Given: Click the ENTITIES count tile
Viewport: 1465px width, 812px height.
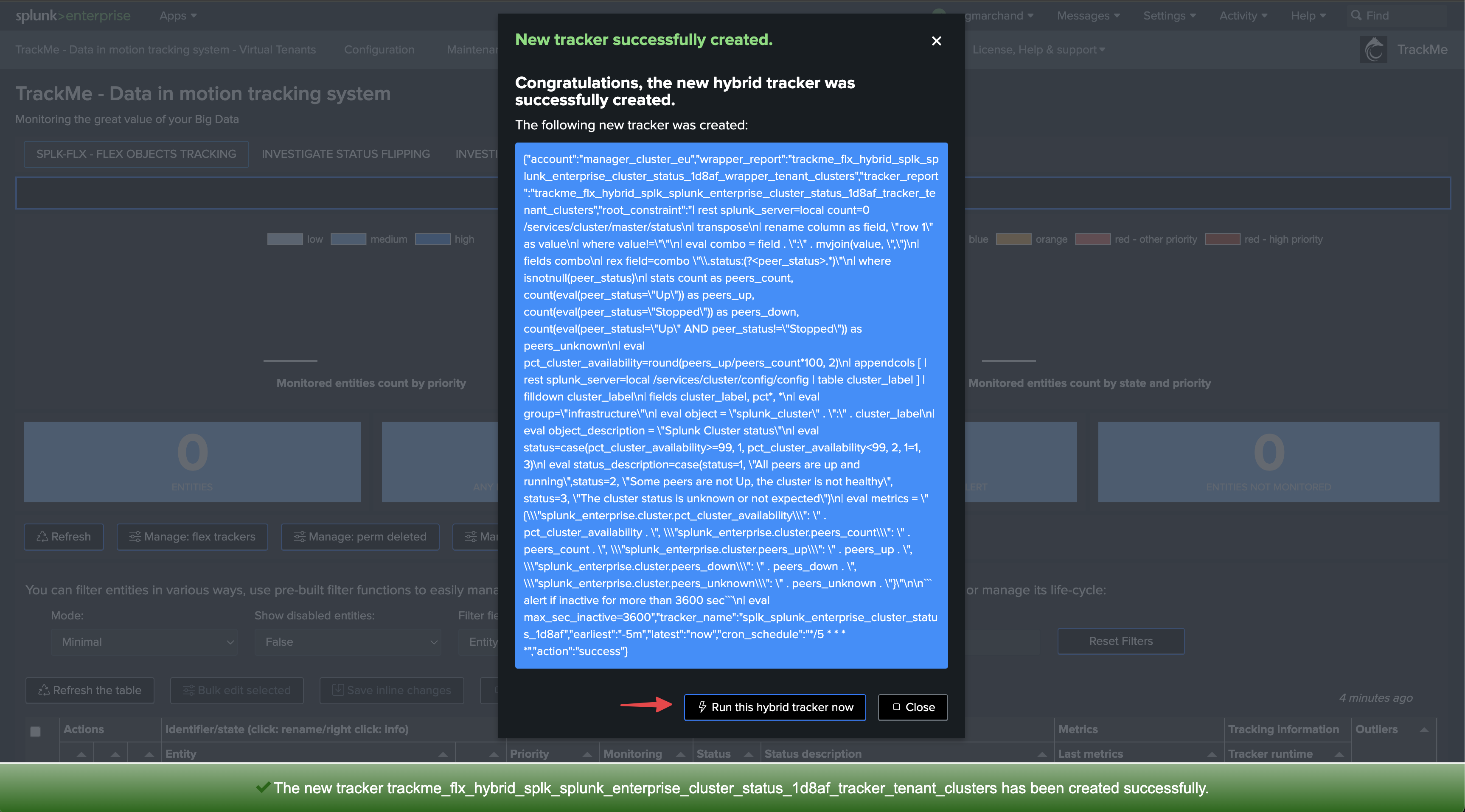Looking at the screenshot, I should pos(192,461).
